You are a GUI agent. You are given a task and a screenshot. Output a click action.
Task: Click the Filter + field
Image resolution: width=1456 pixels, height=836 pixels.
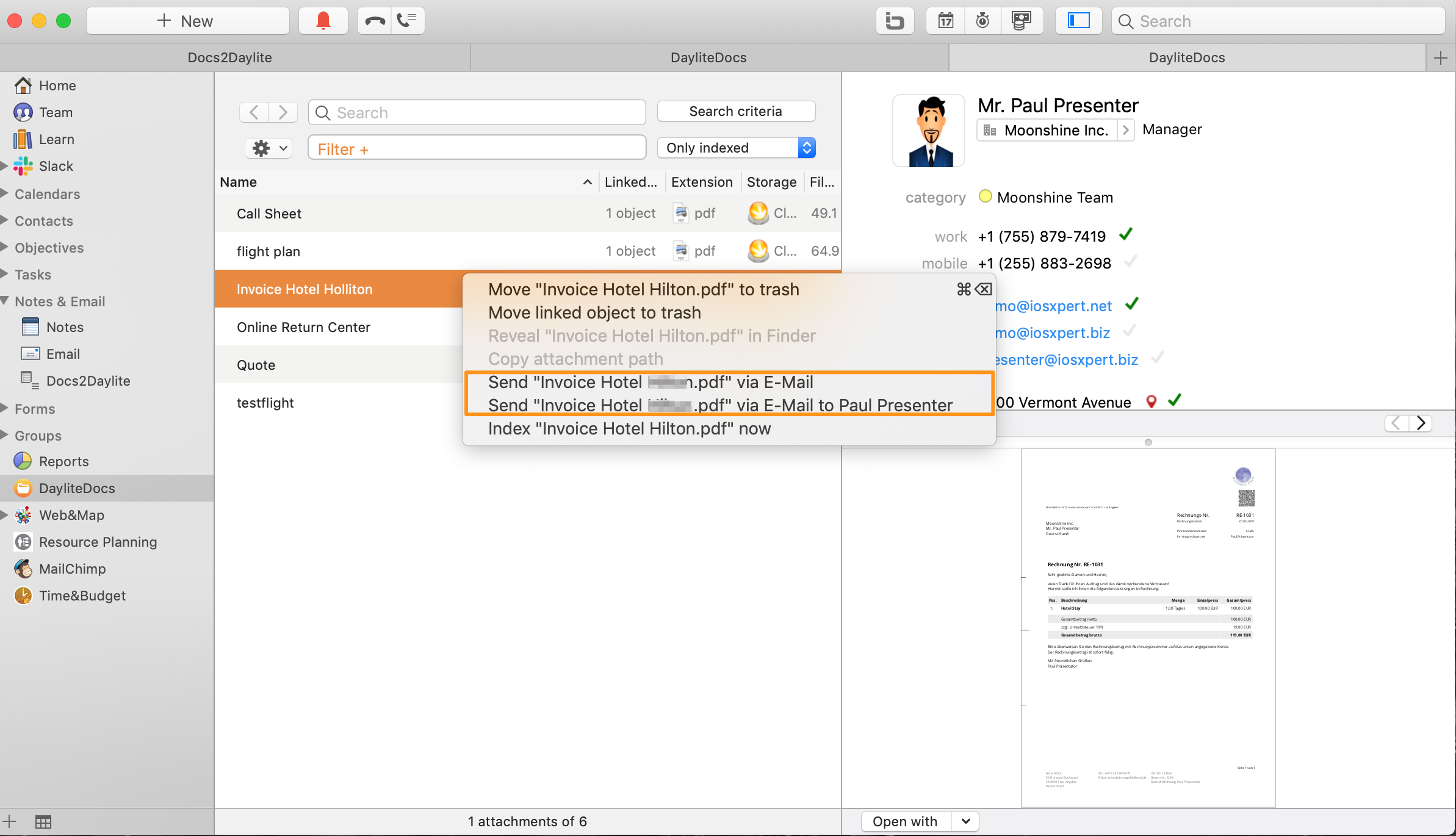477,148
